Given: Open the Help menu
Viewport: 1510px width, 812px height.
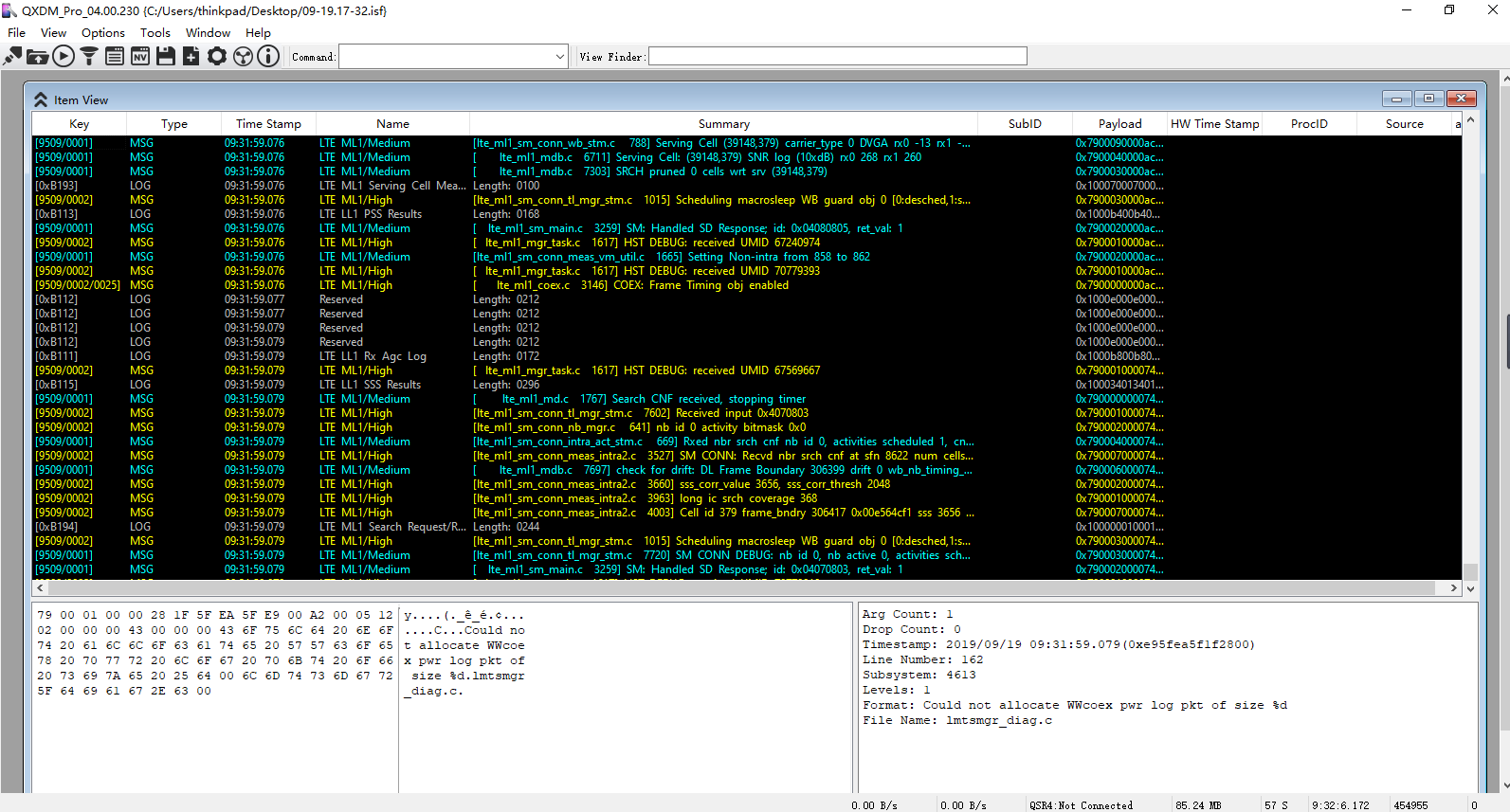Looking at the screenshot, I should coord(259,33).
